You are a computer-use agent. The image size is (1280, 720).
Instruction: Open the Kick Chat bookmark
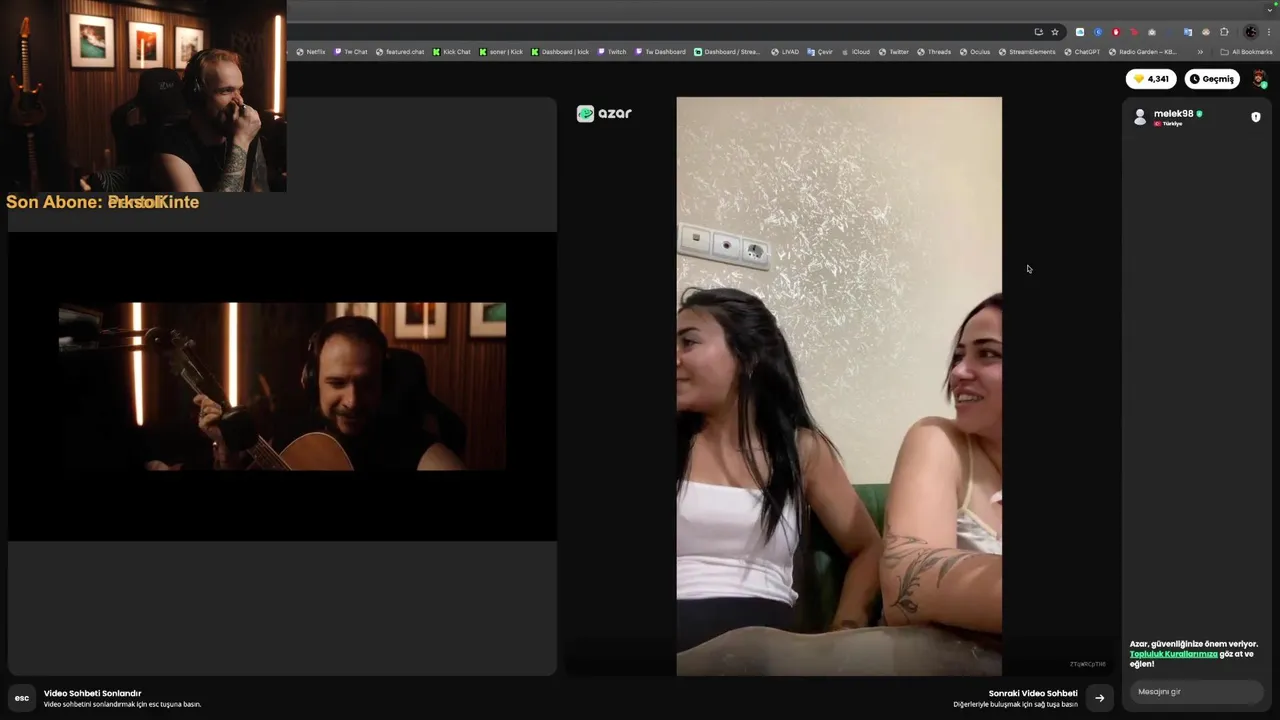(451, 52)
